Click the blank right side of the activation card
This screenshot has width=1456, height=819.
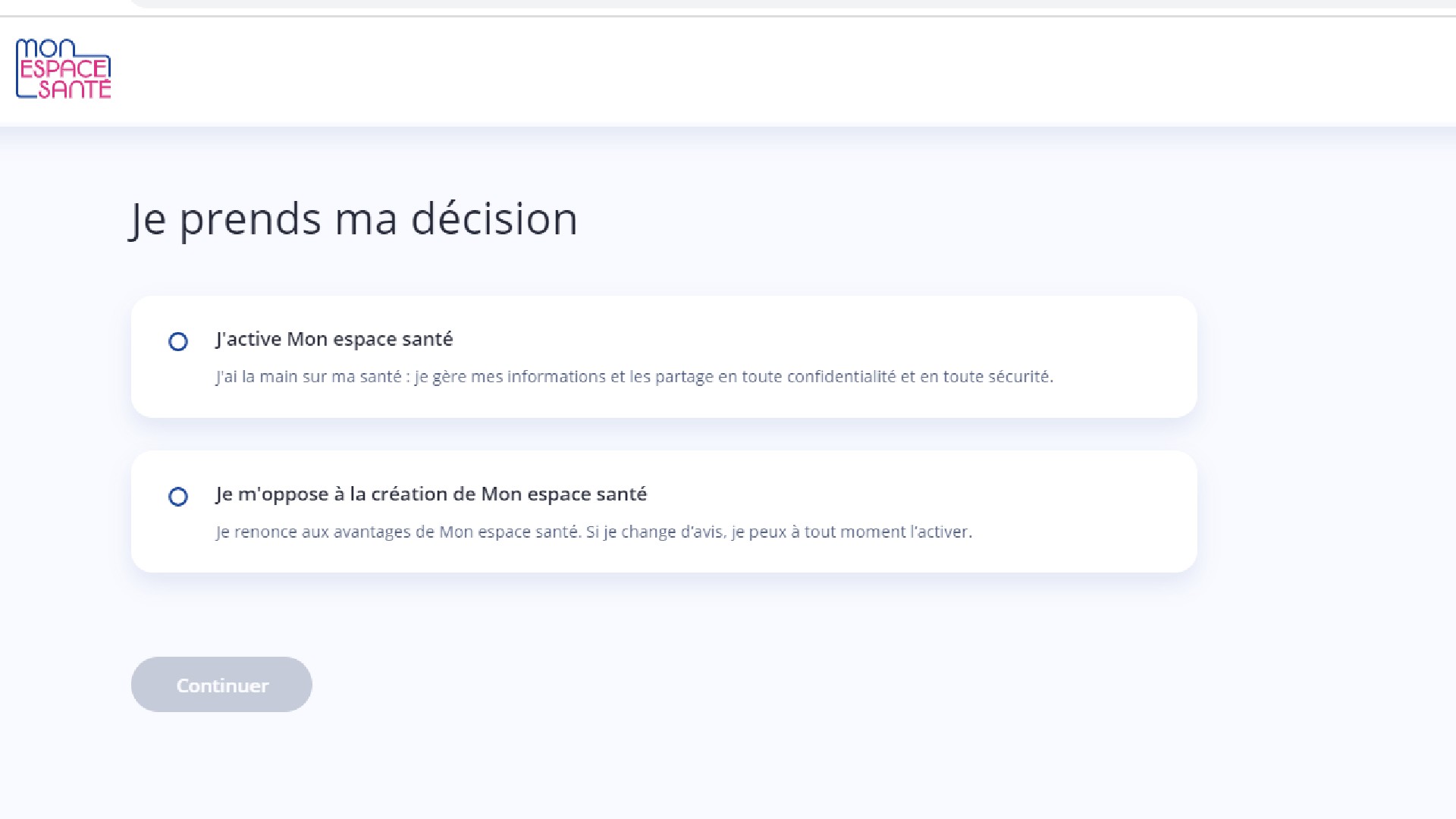1122,356
